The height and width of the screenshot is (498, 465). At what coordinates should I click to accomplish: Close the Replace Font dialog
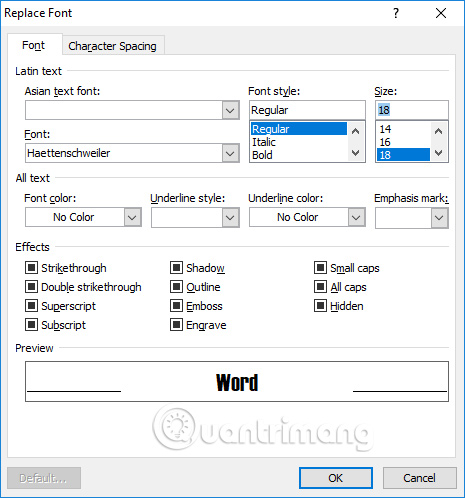[441, 13]
